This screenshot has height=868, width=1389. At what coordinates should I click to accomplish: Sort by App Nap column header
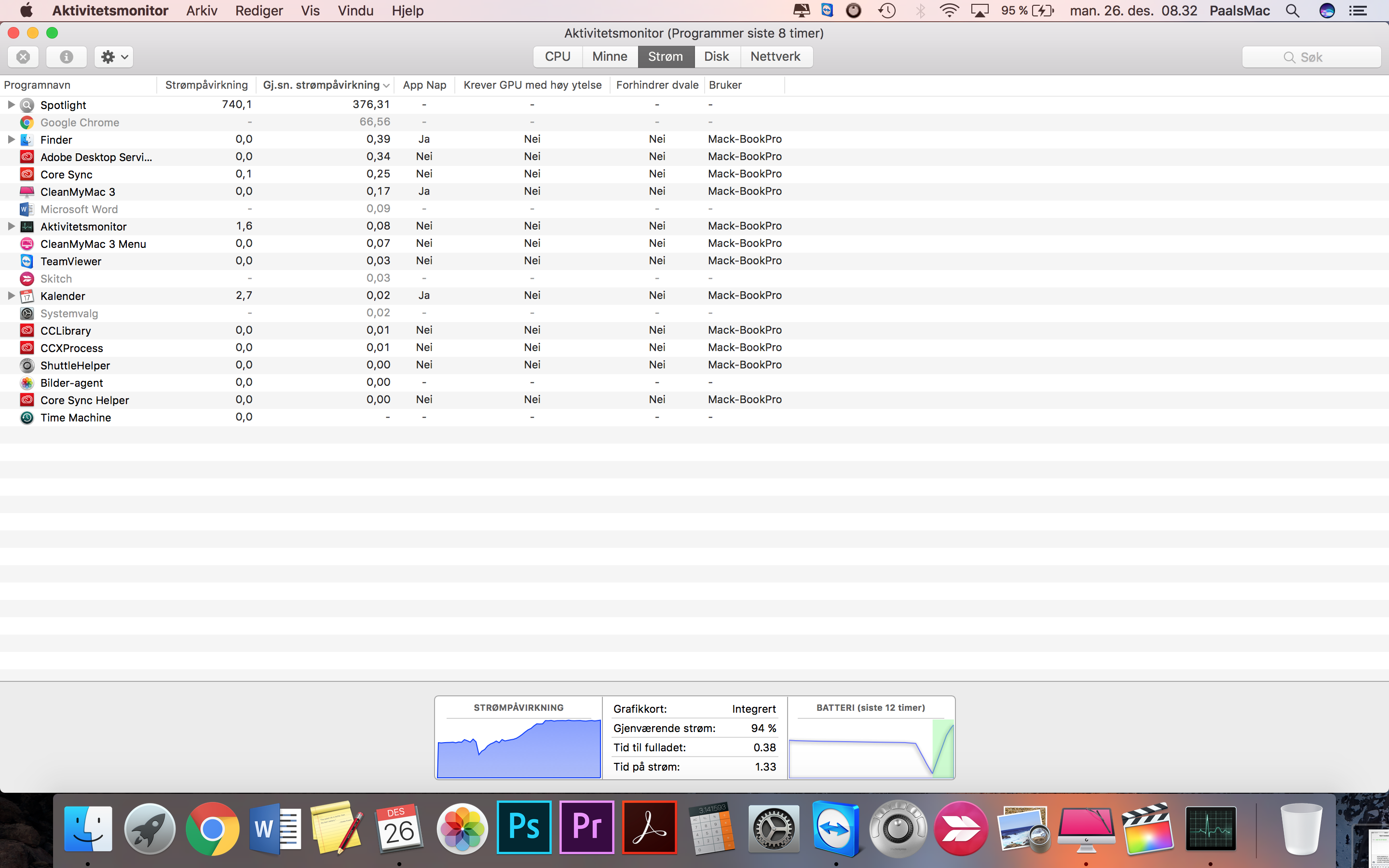tap(424, 85)
